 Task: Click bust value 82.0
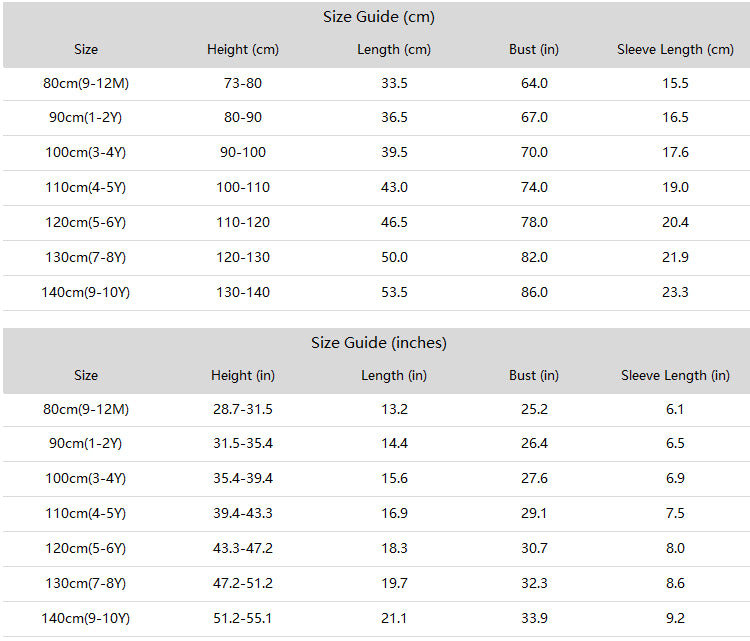[534, 257]
